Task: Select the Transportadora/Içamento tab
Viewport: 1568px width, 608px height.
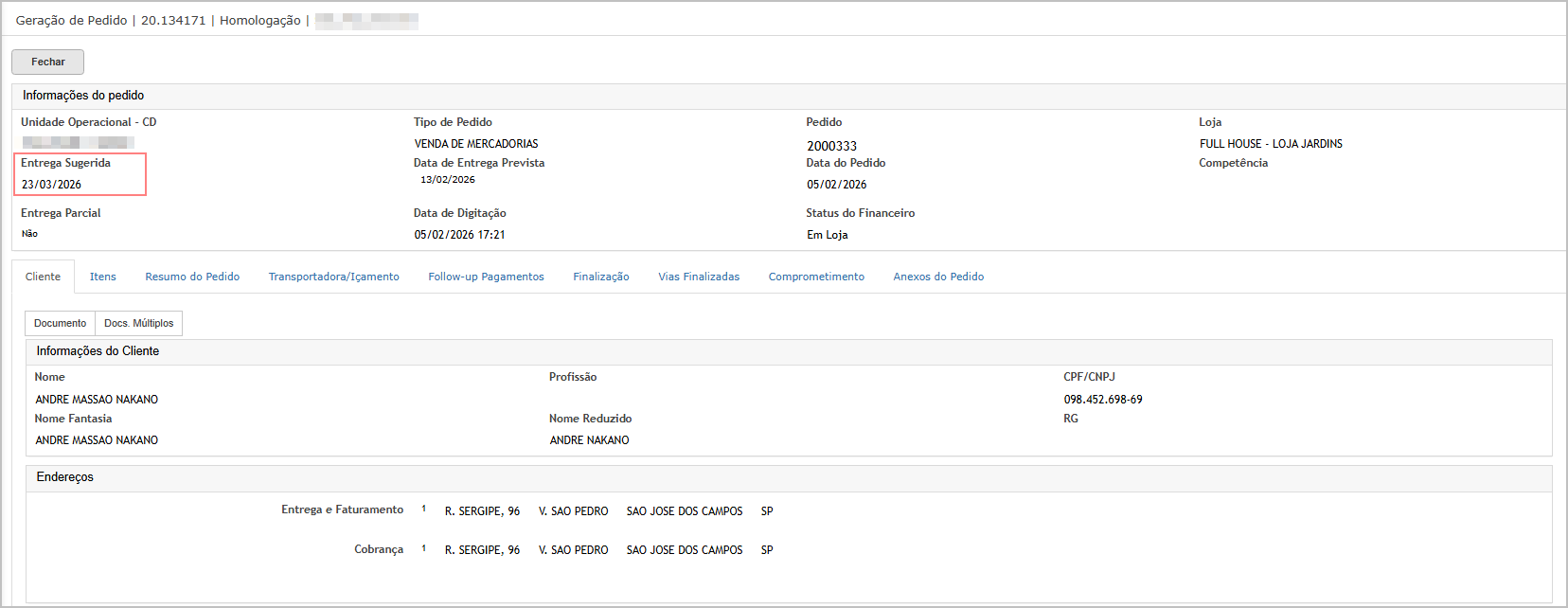Action: 333,277
